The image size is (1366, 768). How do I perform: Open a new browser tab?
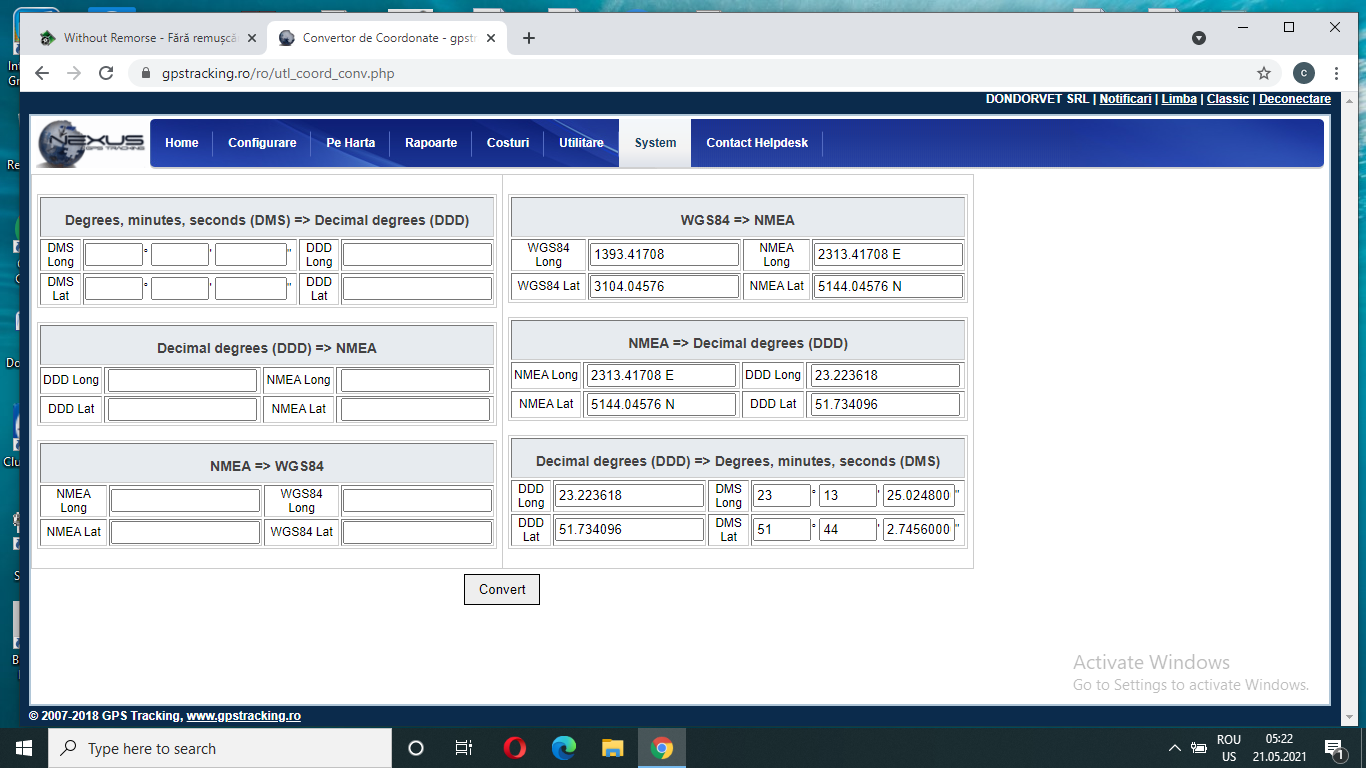click(529, 38)
